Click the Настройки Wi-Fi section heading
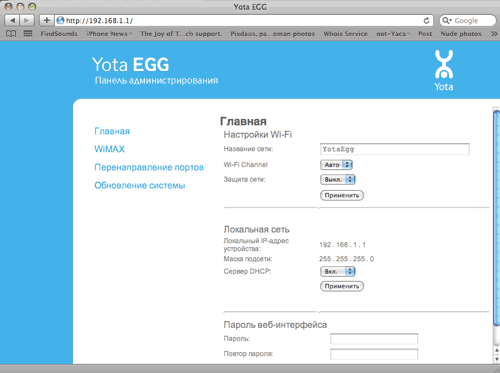The image size is (500, 373). click(257, 135)
